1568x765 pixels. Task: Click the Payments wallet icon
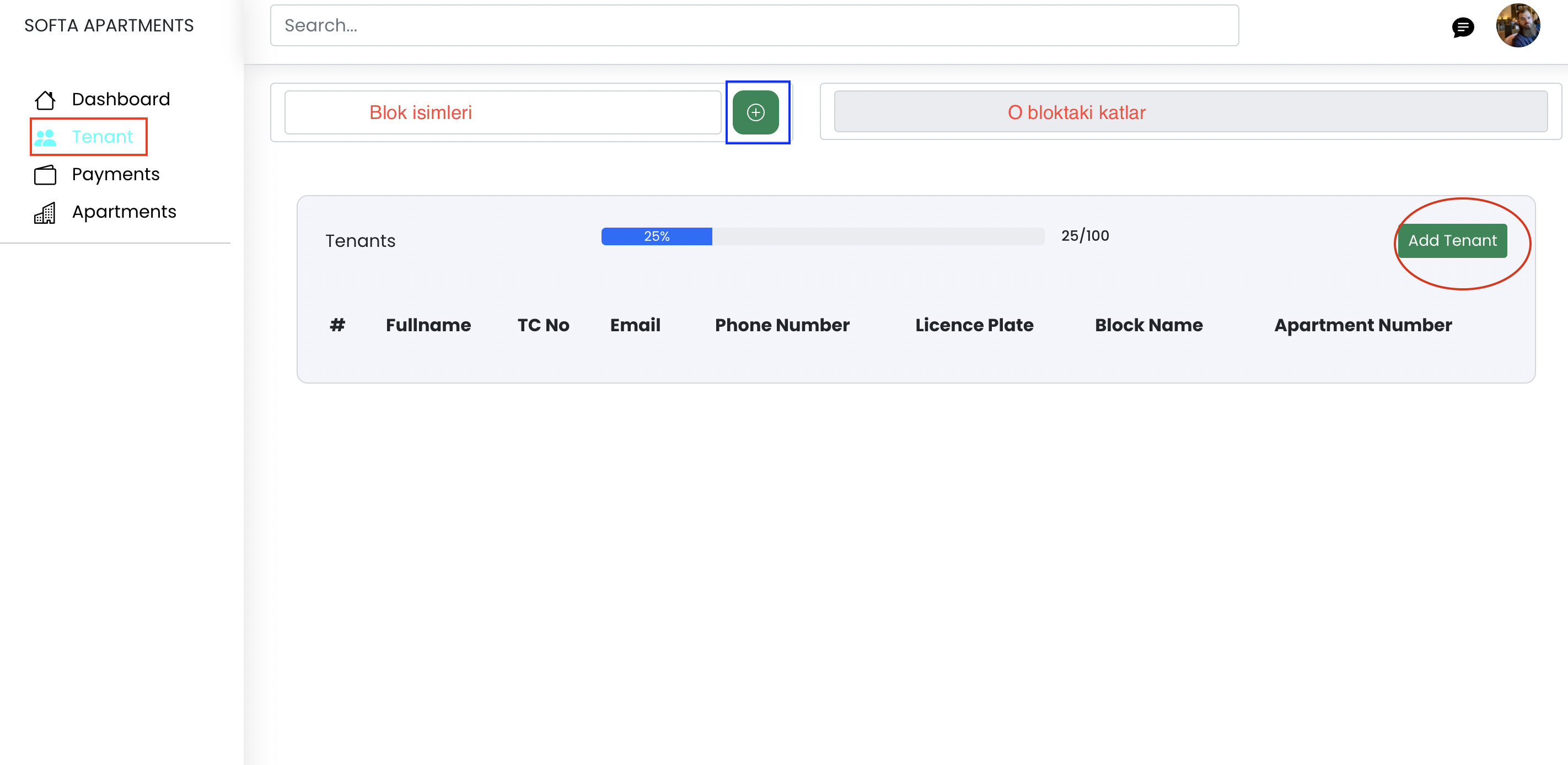pos(45,175)
